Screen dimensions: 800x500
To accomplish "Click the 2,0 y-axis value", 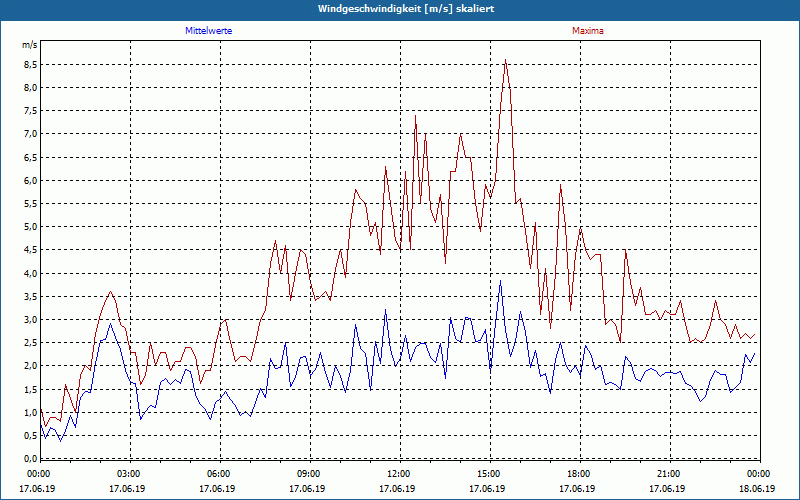I will coord(31,366).
